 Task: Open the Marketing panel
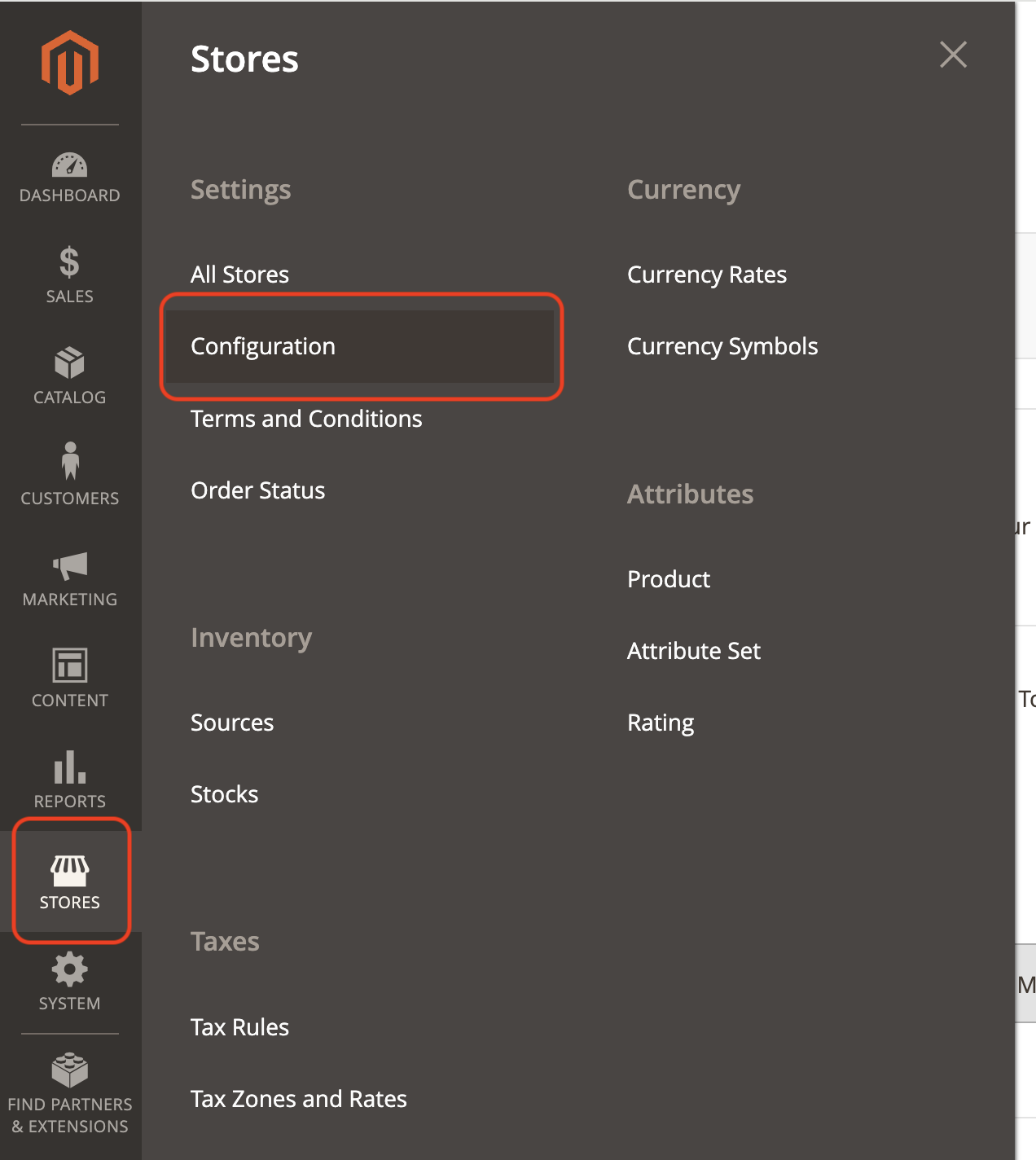coord(69,578)
